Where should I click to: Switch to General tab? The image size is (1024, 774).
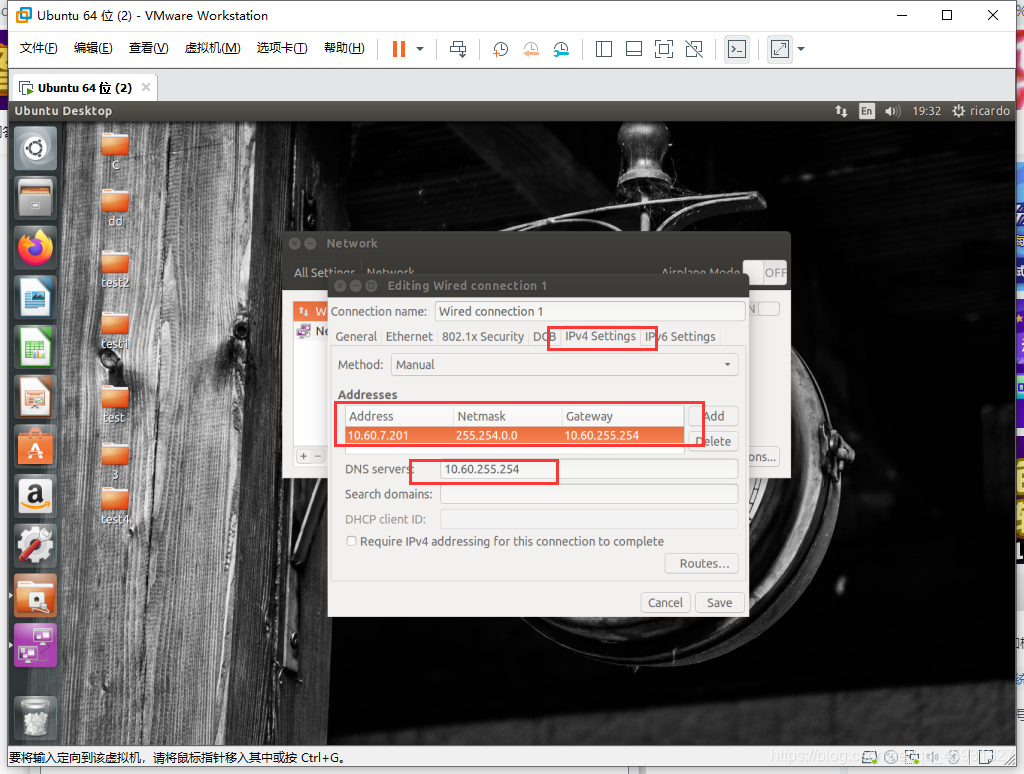pyautogui.click(x=356, y=336)
